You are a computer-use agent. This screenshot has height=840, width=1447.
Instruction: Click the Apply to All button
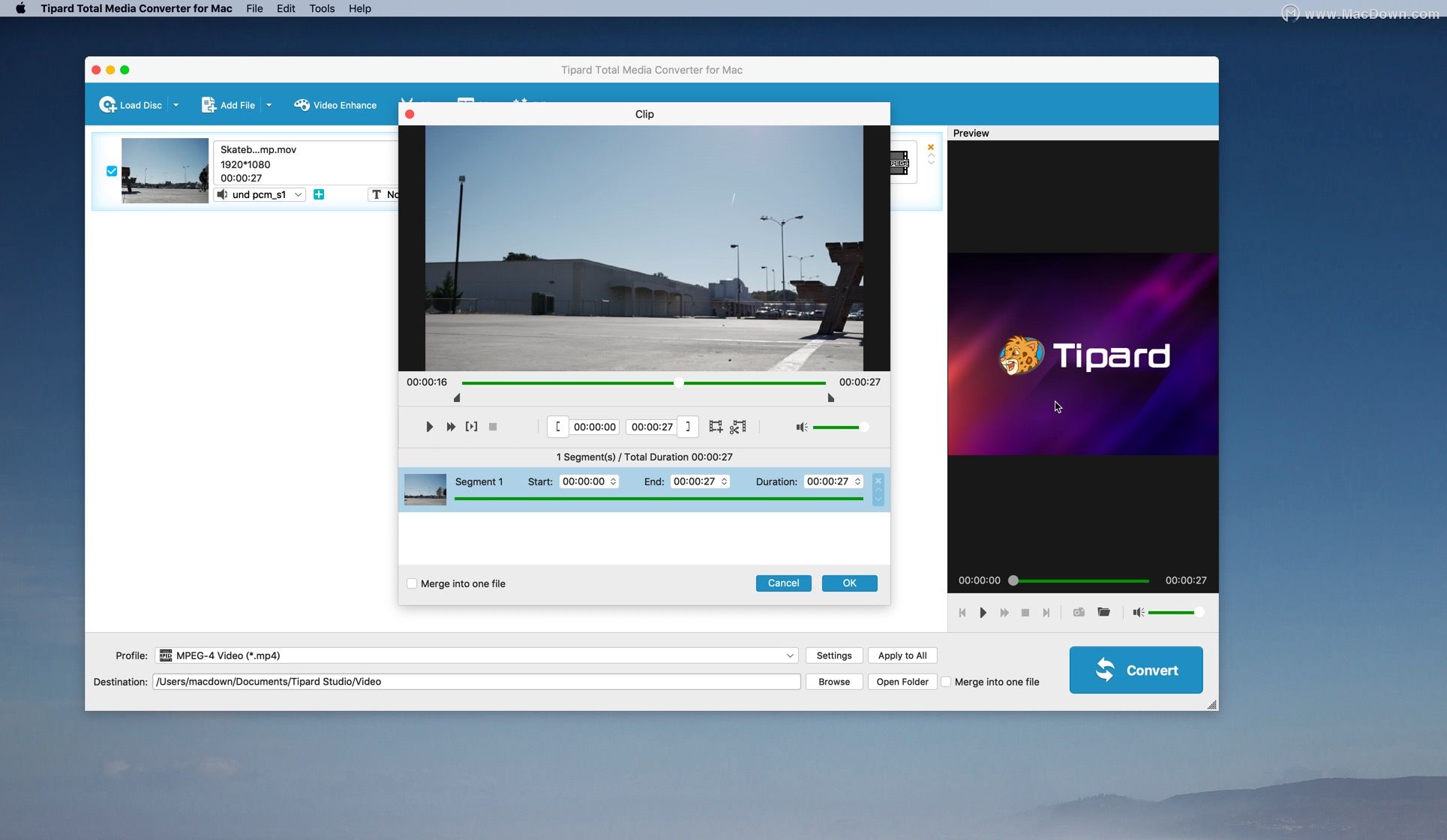902,655
